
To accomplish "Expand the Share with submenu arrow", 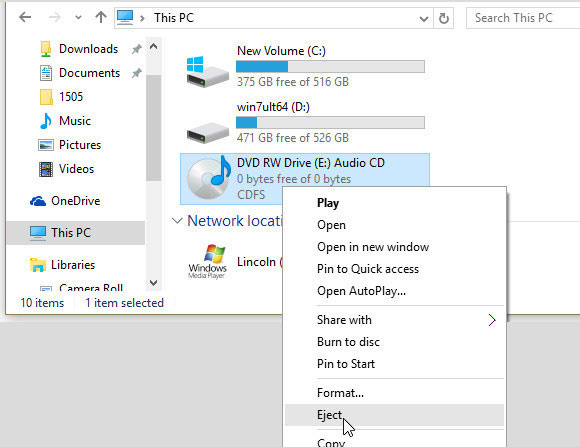I will (x=492, y=320).
